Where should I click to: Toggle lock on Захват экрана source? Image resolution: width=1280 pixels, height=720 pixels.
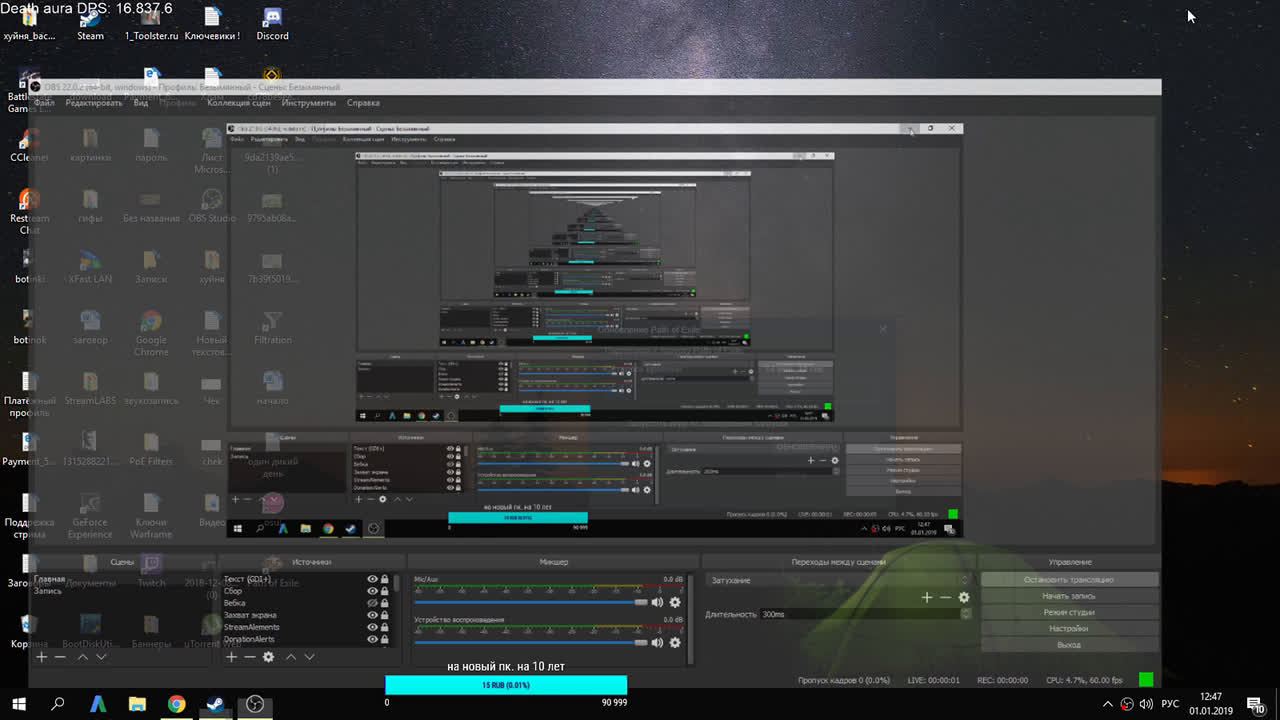coord(385,615)
